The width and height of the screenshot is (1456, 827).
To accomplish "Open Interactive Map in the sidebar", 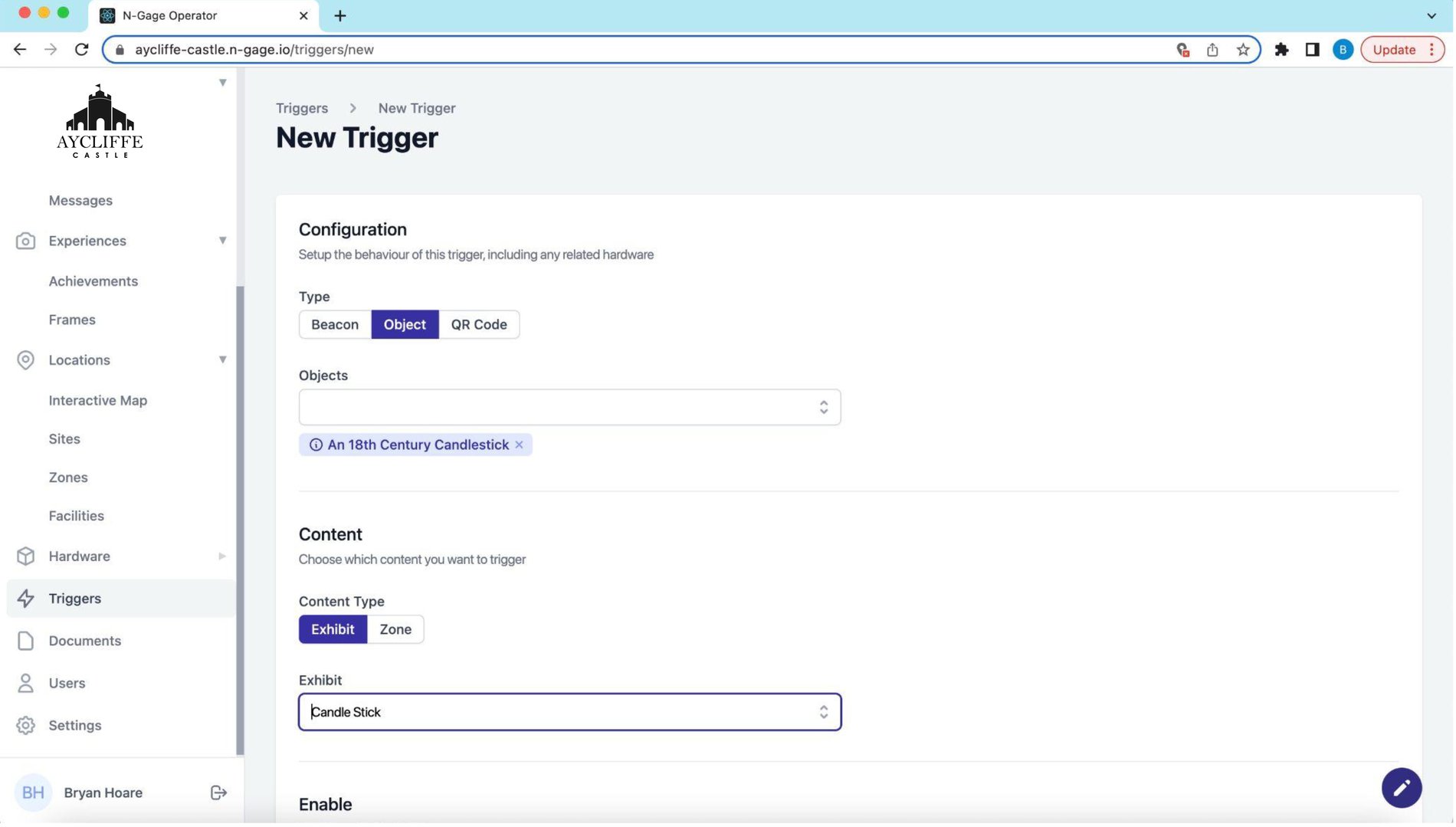I will tap(98, 401).
